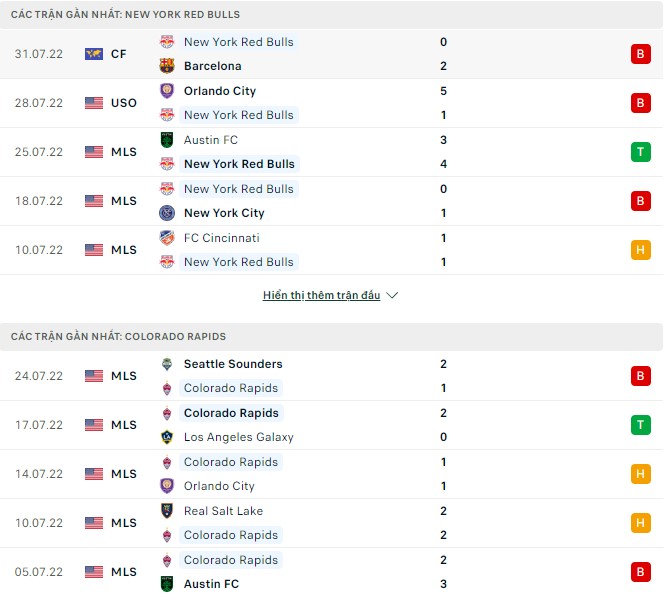Image resolution: width=670 pixels, height=598 pixels.
Task: Select the Colorado Rapids section header
Action: (118, 337)
